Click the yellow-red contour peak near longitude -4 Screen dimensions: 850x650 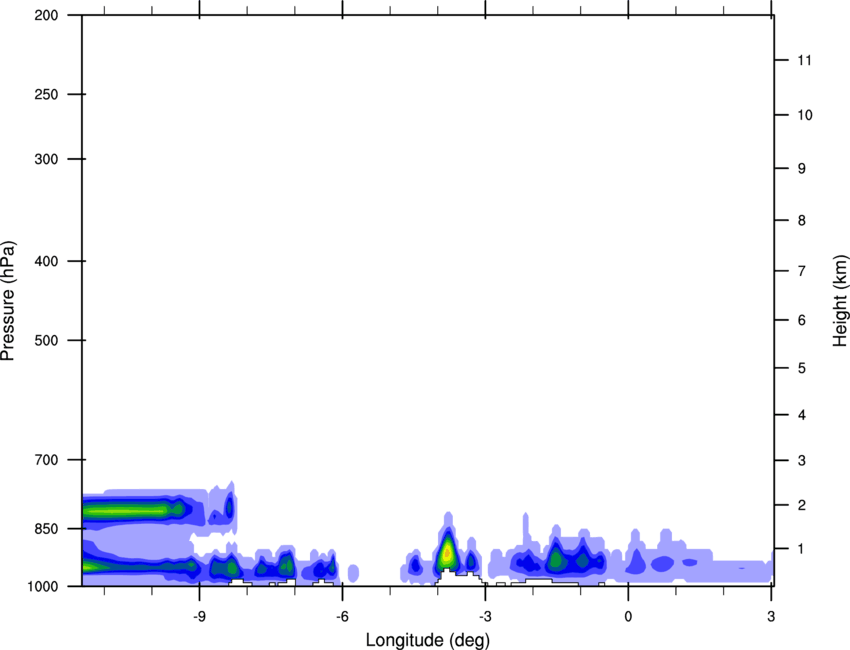[447, 553]
